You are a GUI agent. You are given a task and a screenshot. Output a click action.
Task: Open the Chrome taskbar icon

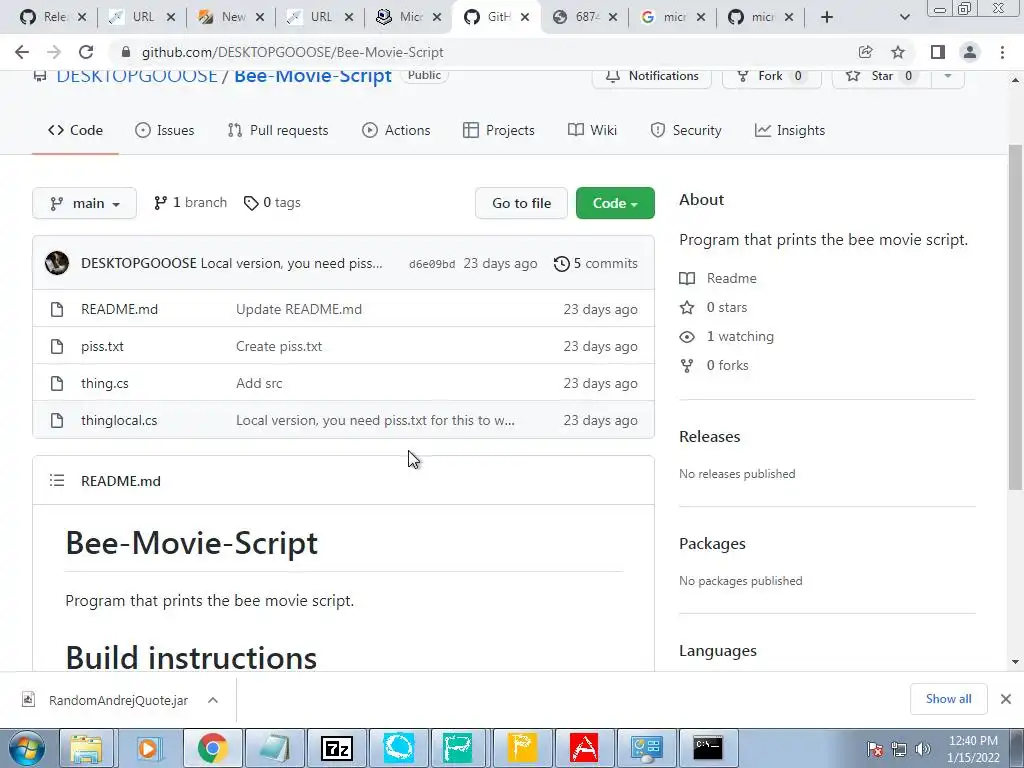point(212,748)
